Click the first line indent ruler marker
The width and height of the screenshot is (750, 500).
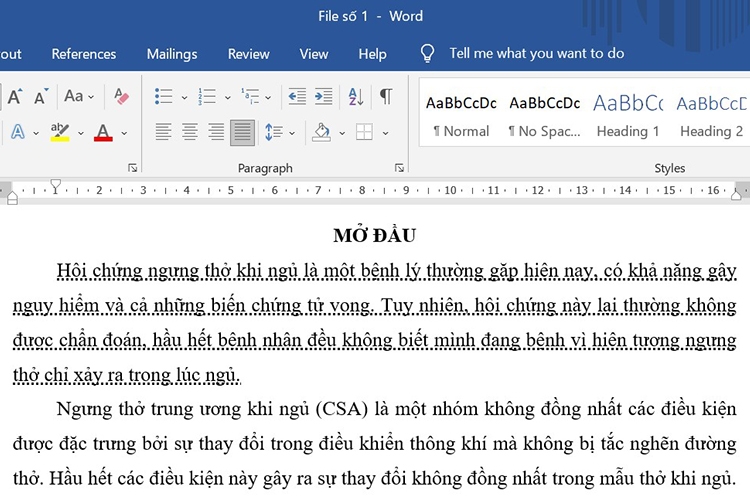[55, 186]
